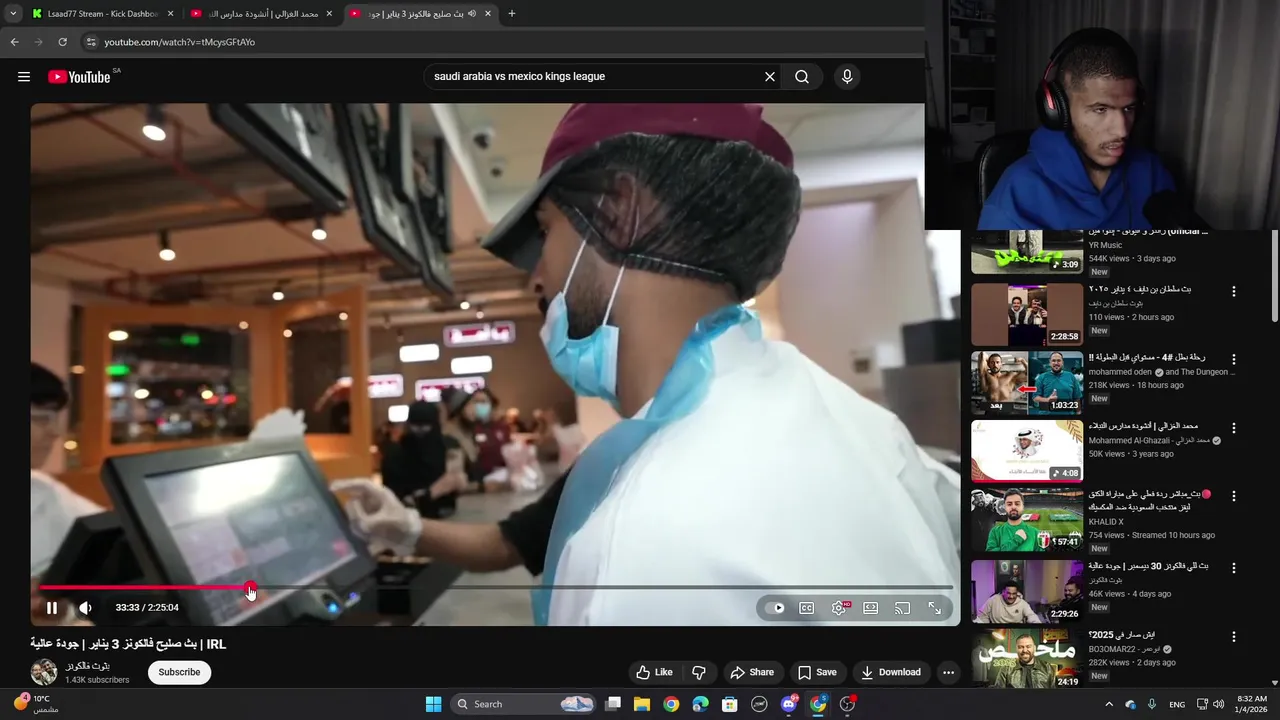Dislike the video
Image resolution: width=1280 pixels, height=720 pixels.
(x=699, y=672)
